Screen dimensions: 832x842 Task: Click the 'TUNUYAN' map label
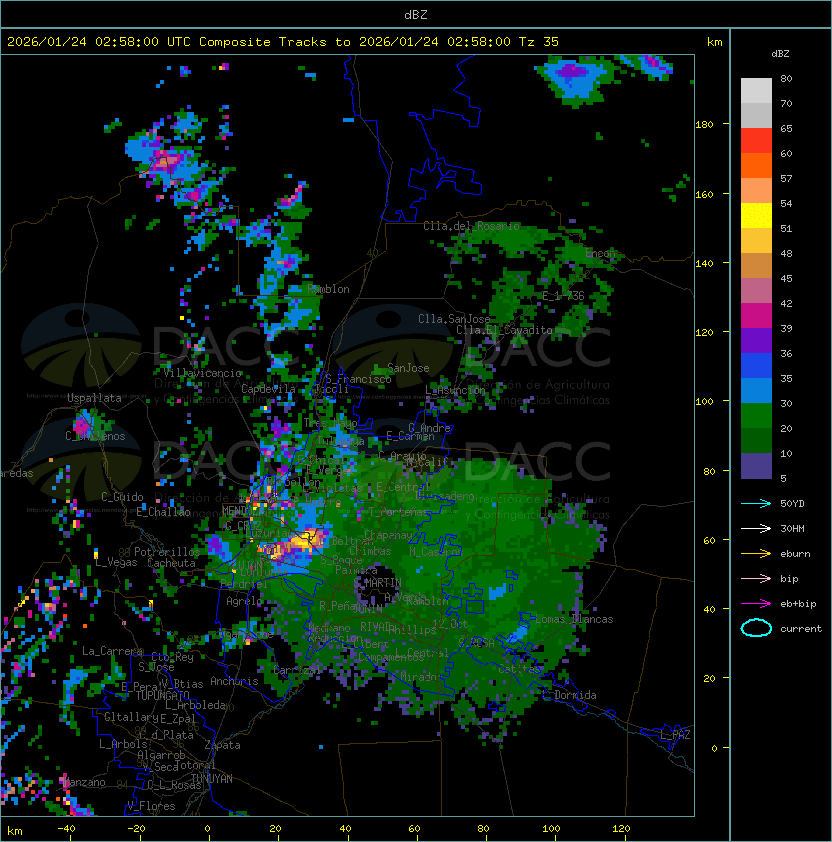click(212, 779)
